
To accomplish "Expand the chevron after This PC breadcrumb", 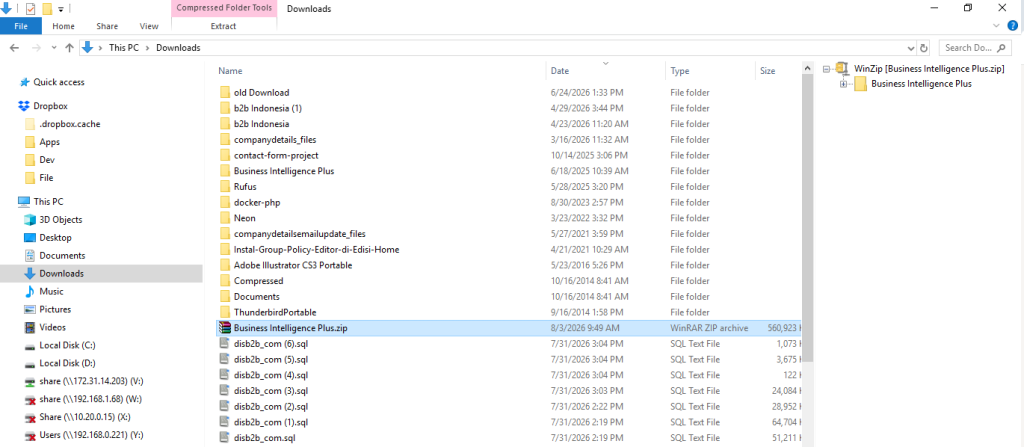I will click(x=148, y=48).
